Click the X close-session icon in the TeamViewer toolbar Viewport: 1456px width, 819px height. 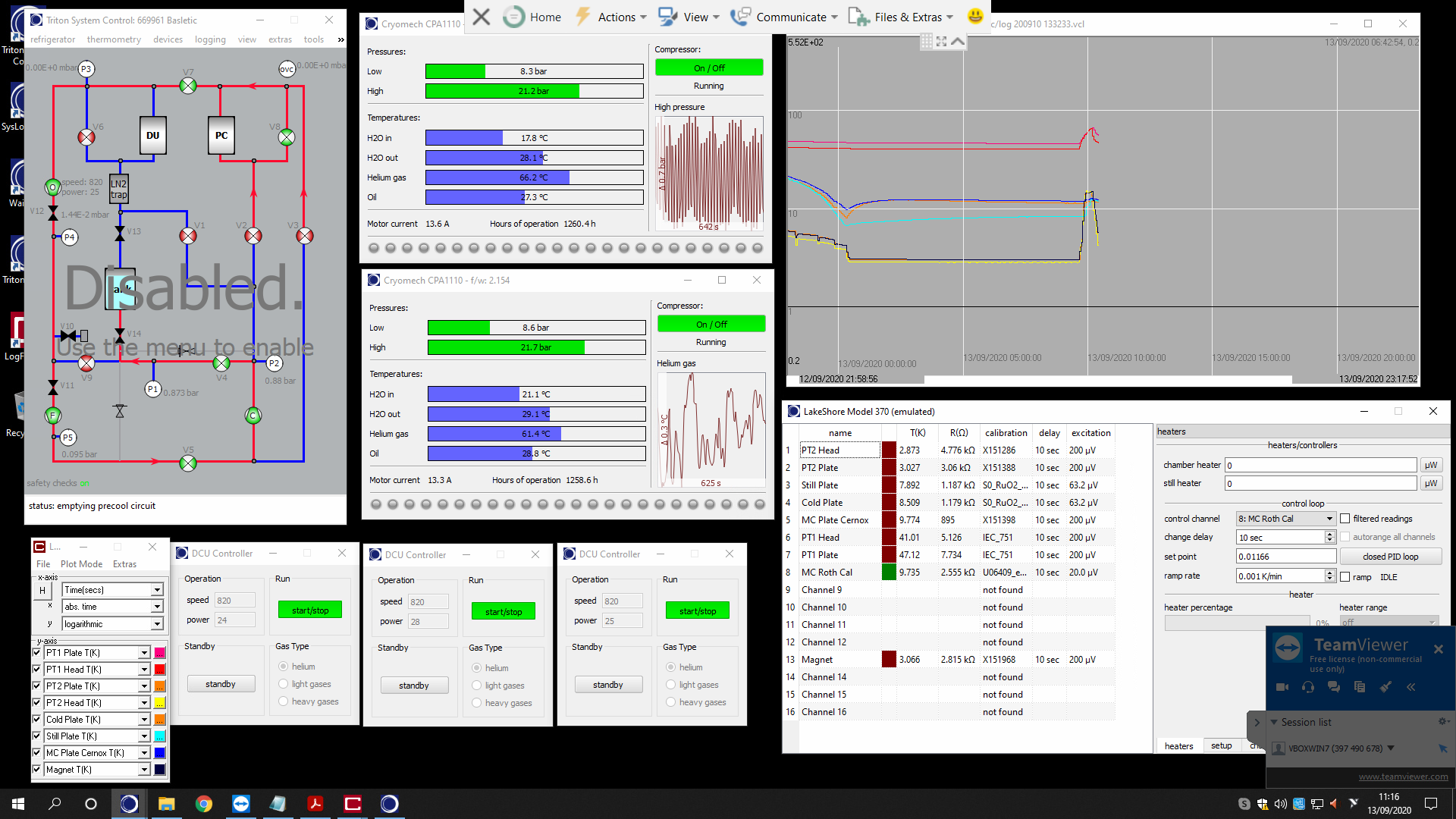tap(481, 17)
